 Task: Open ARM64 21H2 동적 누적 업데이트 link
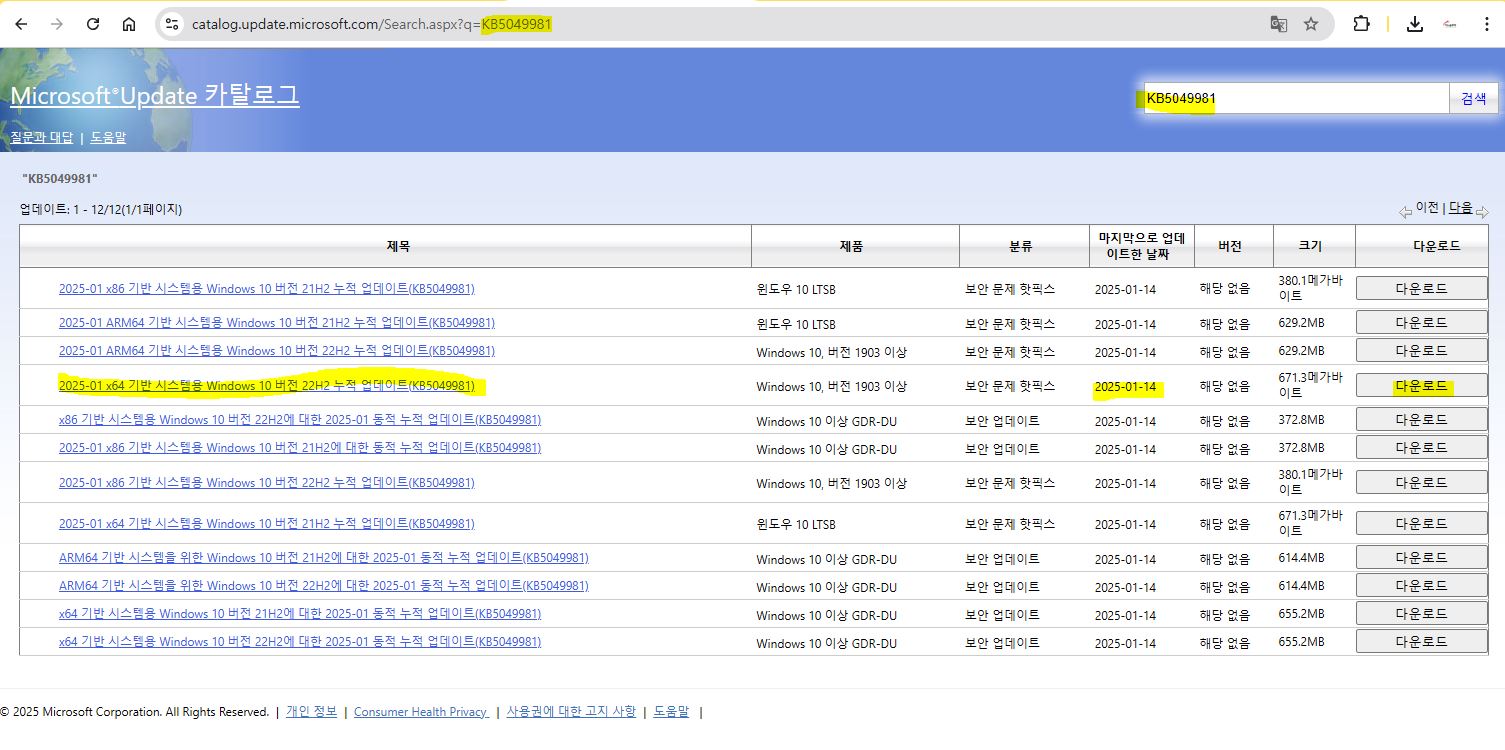324,558
